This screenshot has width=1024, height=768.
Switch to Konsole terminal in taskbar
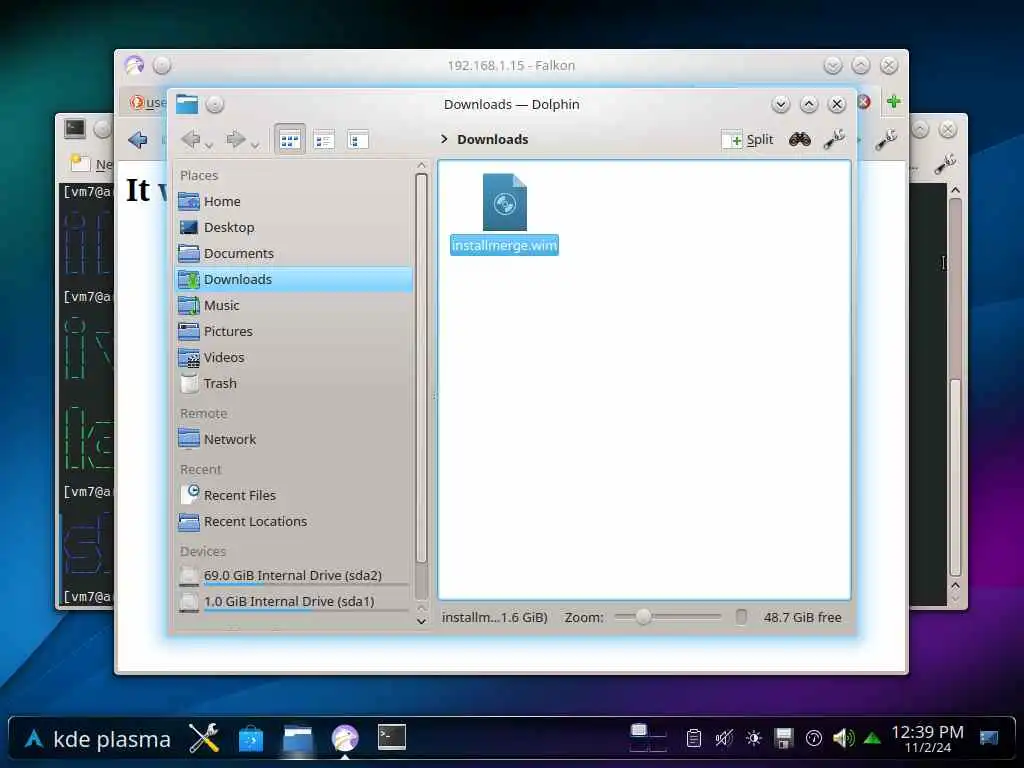pos(392,738)
